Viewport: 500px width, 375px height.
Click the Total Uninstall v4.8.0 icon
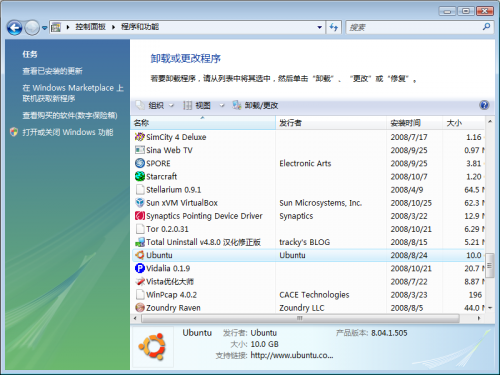click(x=140, y=242)
